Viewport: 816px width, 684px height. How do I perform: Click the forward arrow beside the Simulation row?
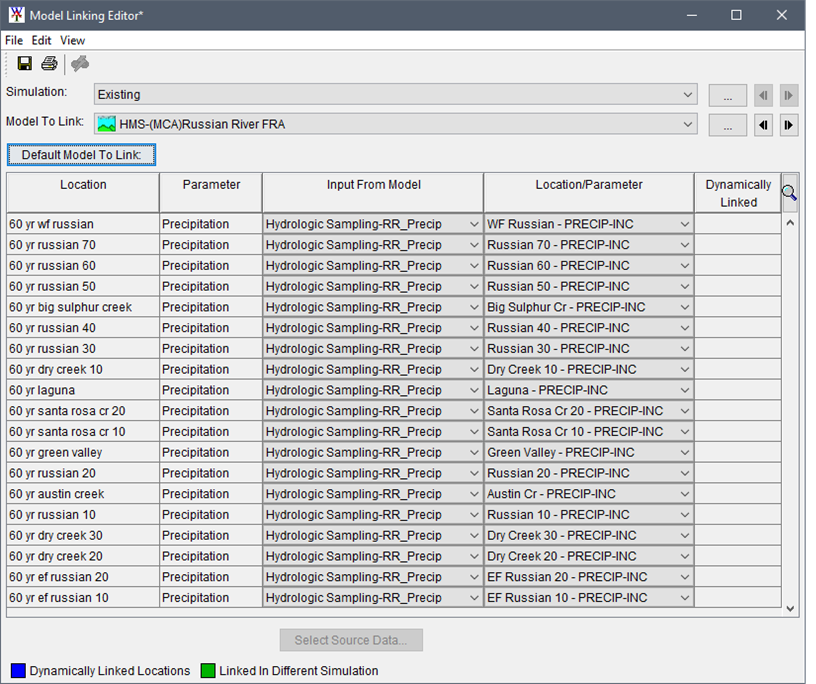pos(788,95)
